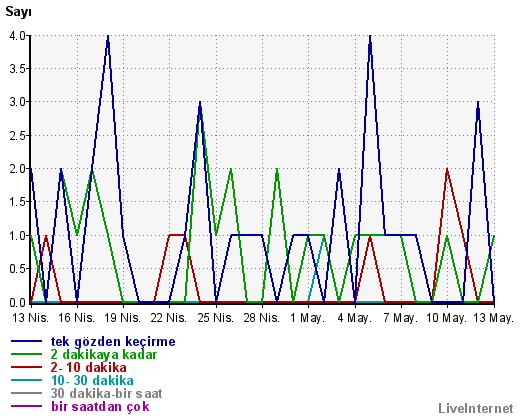This screenshot has width=520, height=418.
Task: Click the gray legend line swatch
Action: (x=27, y=393)
